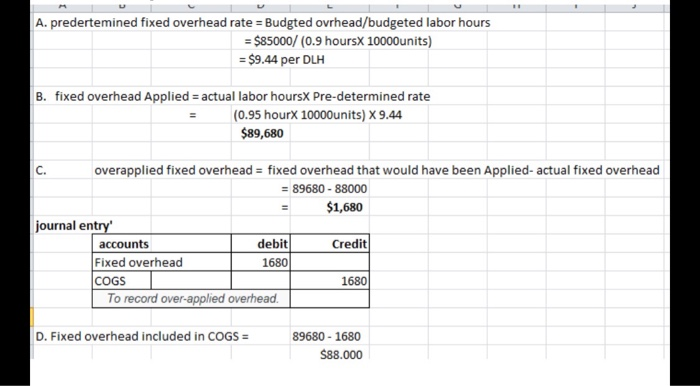The height and width of the screenshot is (386, 700).
Task: Click the bold $89,680 result cell
Action: (x=262, y=133)
